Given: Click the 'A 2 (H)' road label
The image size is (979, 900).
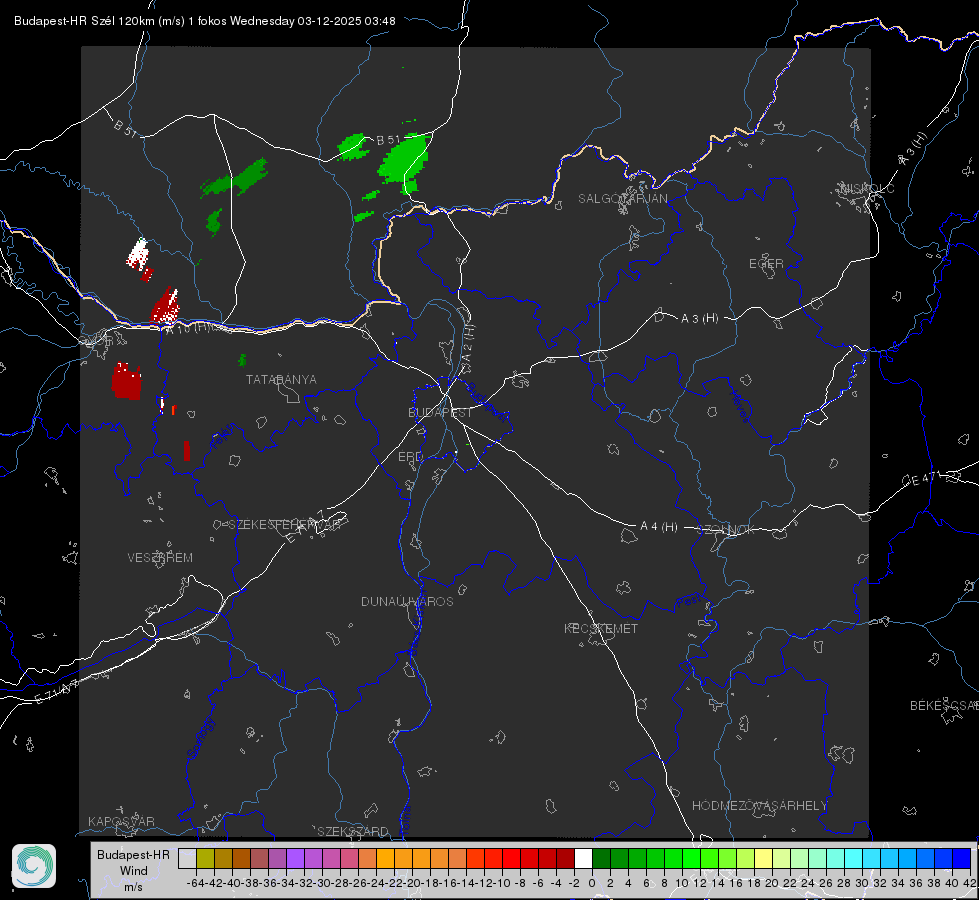Looking at the screenshot, I should tap(468, 344).
